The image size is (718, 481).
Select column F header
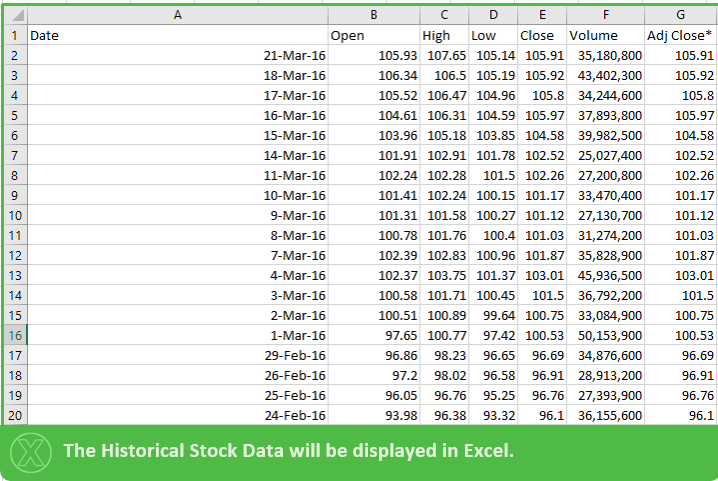tap(605, 15)
